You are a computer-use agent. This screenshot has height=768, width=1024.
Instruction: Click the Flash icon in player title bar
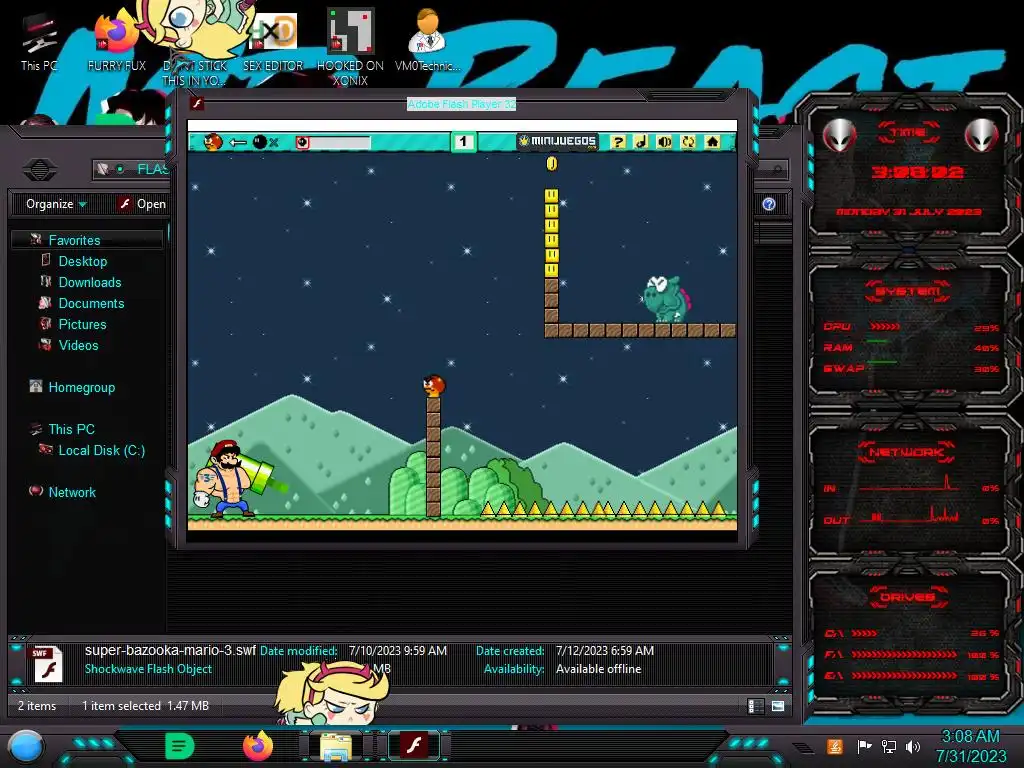(197, 103)
